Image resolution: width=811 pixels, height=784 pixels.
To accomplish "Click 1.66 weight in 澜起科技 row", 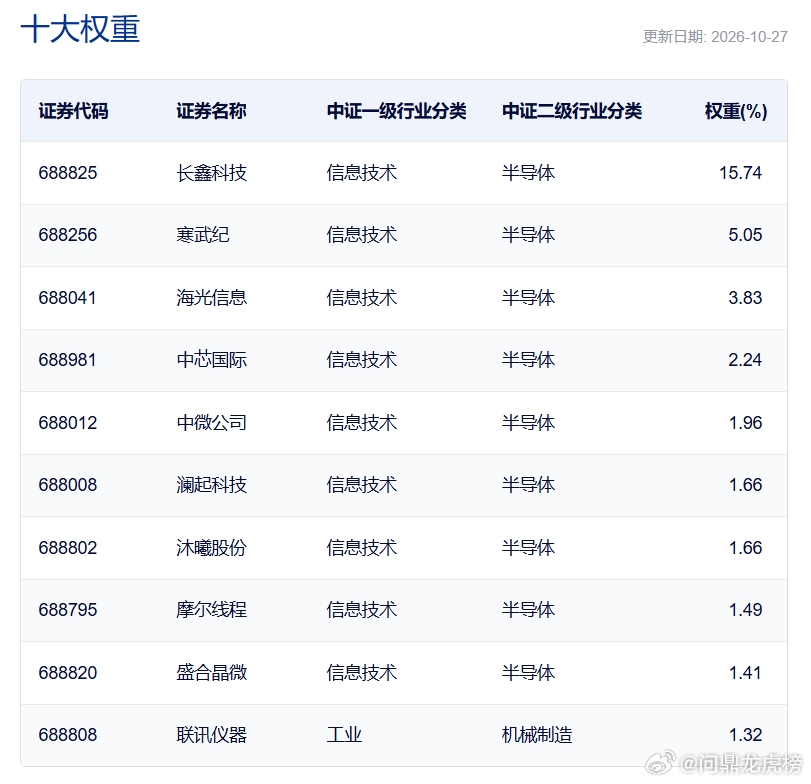I will point(745,485).
